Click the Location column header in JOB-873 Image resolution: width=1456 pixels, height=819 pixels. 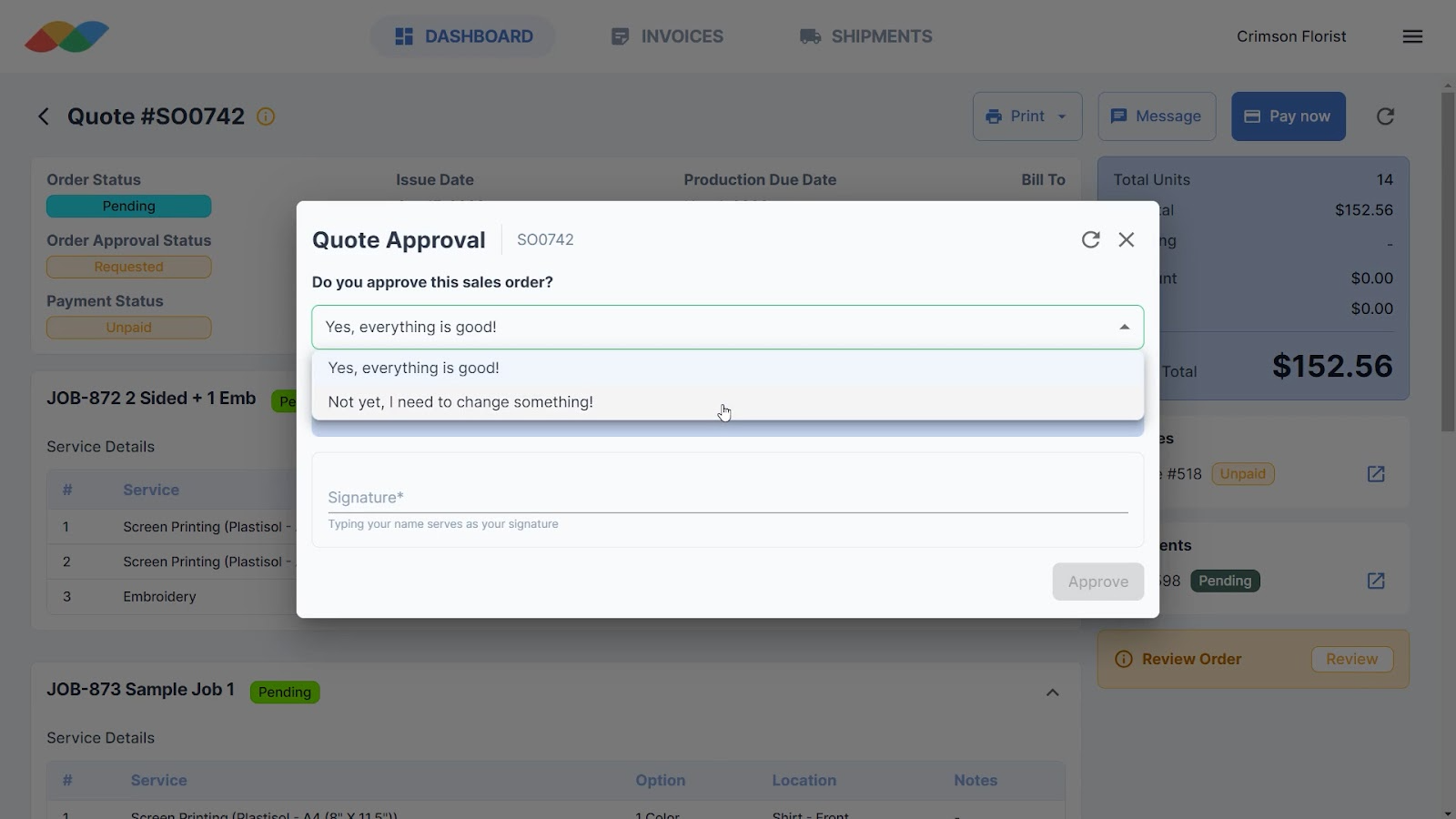(x=804, y=781)
